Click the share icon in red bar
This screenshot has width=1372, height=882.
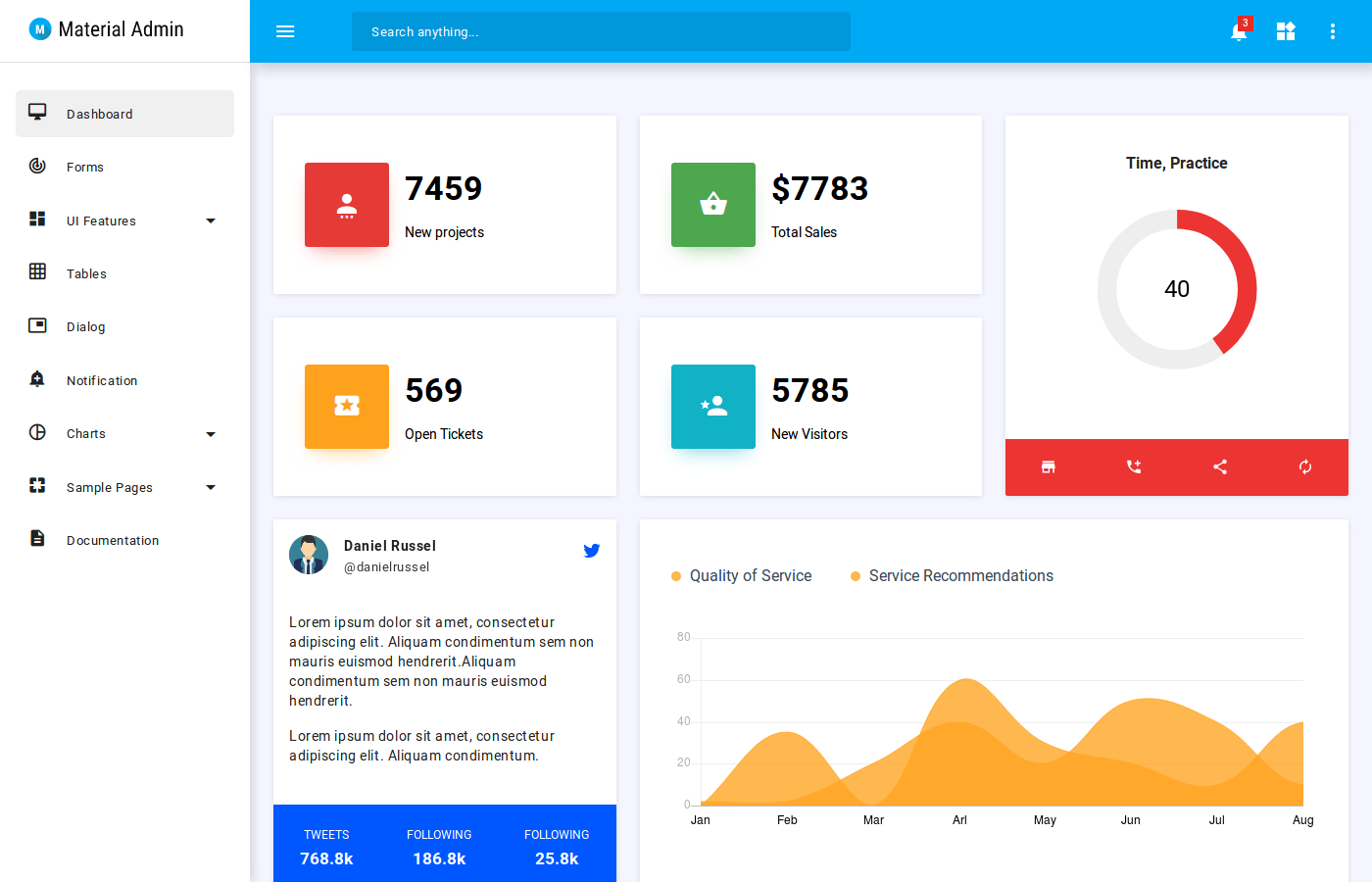(1220, 467)
